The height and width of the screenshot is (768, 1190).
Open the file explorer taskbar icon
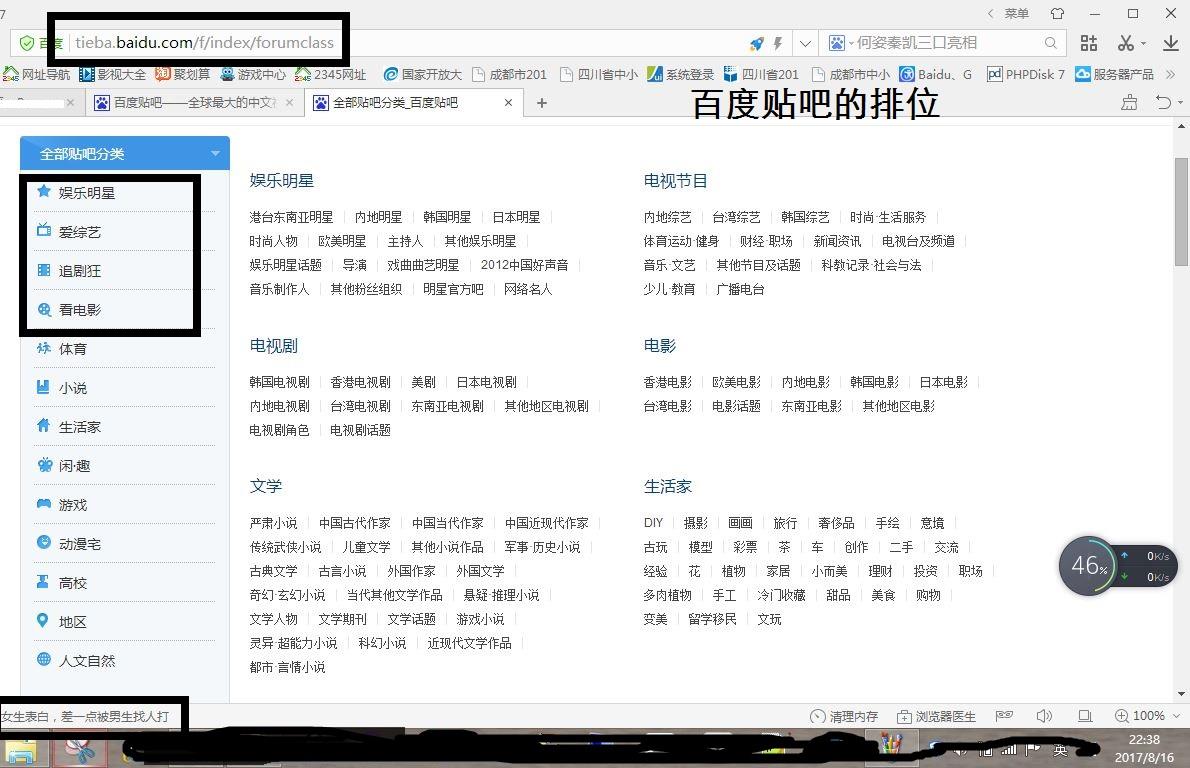coord(20,751)
